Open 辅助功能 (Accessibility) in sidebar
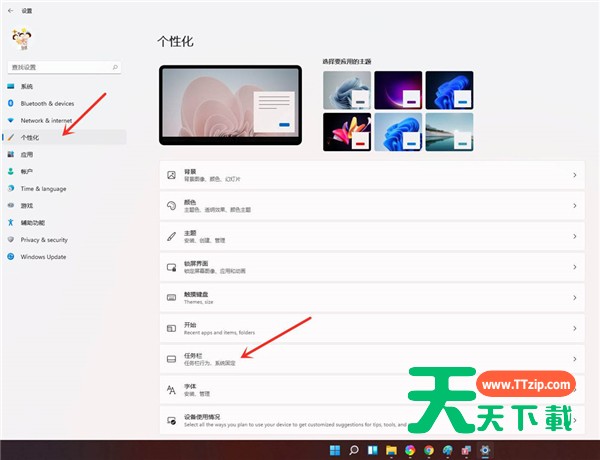Viewport: 600px width, 460px height. (64, 223)
